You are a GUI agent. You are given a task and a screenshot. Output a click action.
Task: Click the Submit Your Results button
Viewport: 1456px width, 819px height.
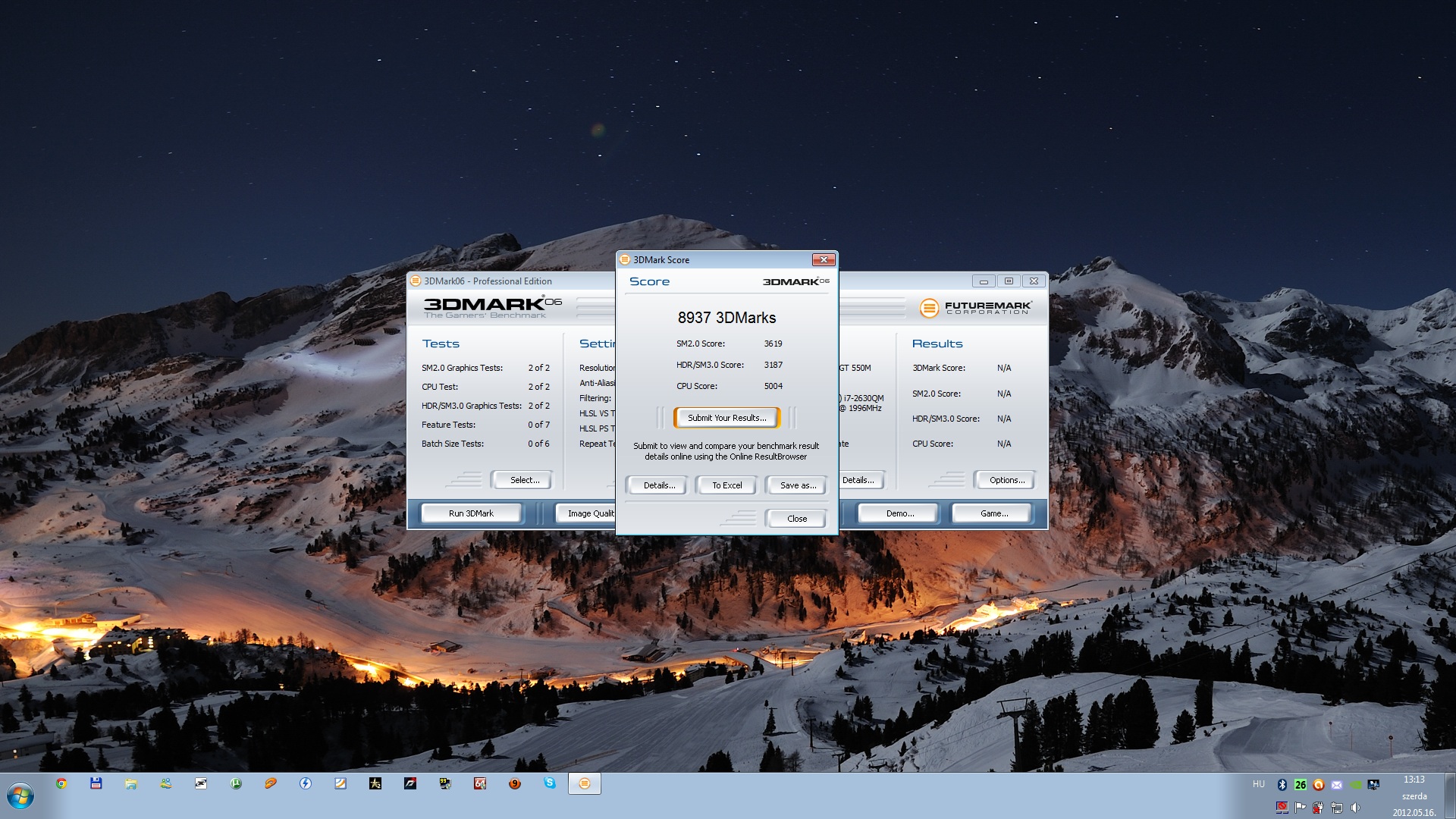726,418
